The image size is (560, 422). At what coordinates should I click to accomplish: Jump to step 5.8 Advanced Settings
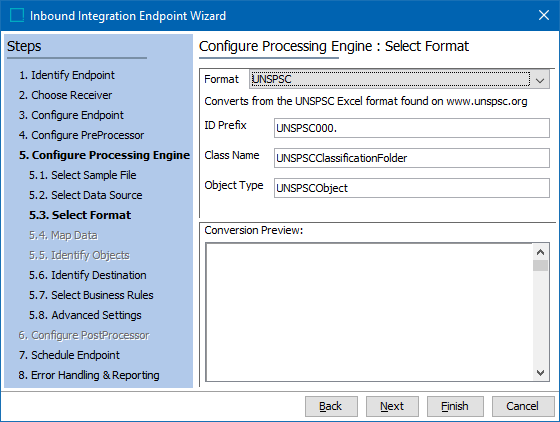pos(85,315)
